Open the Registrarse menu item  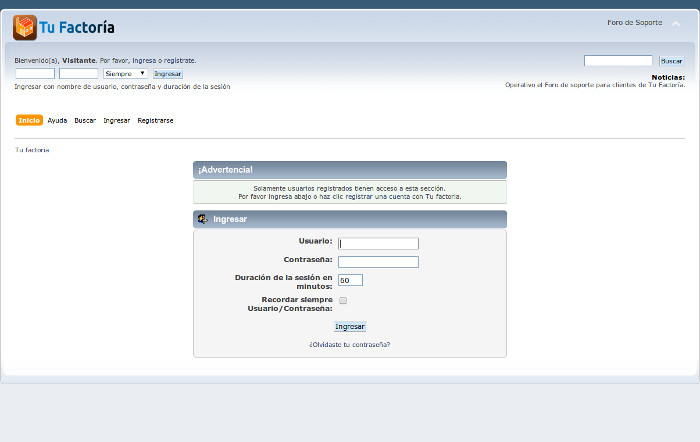[x=155, y=120]
